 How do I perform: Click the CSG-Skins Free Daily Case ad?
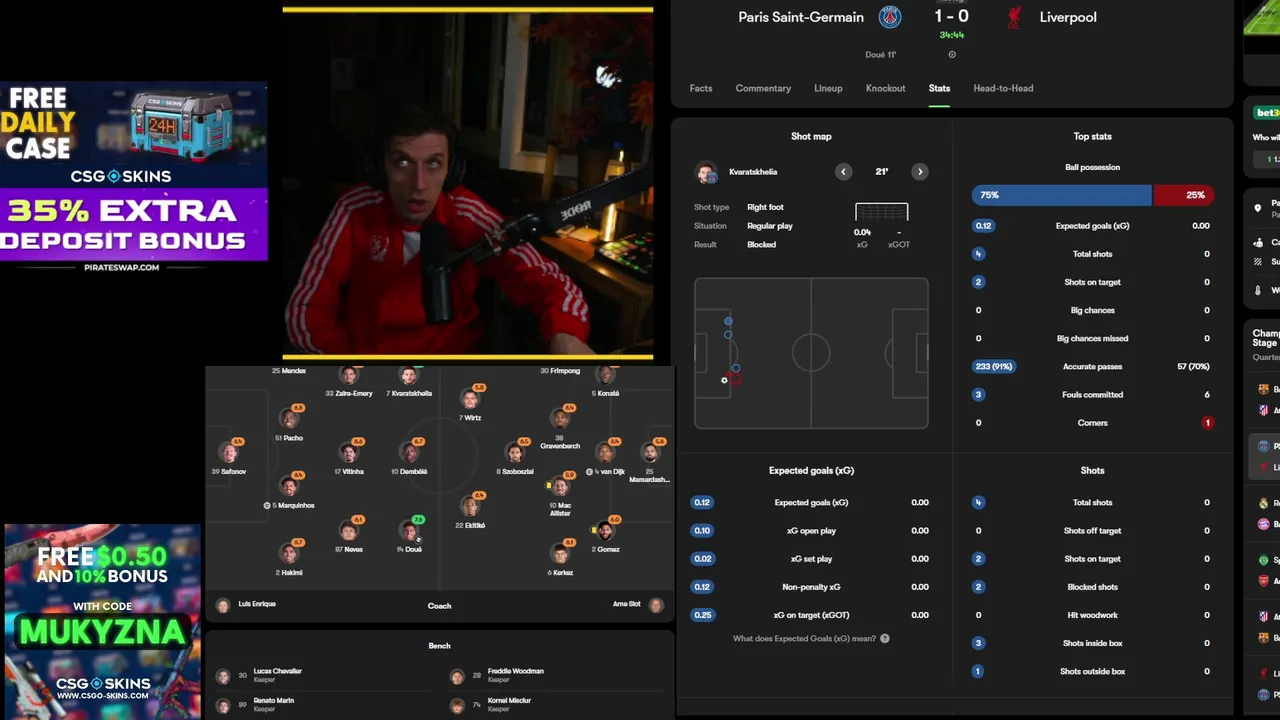tap(133, 135)
